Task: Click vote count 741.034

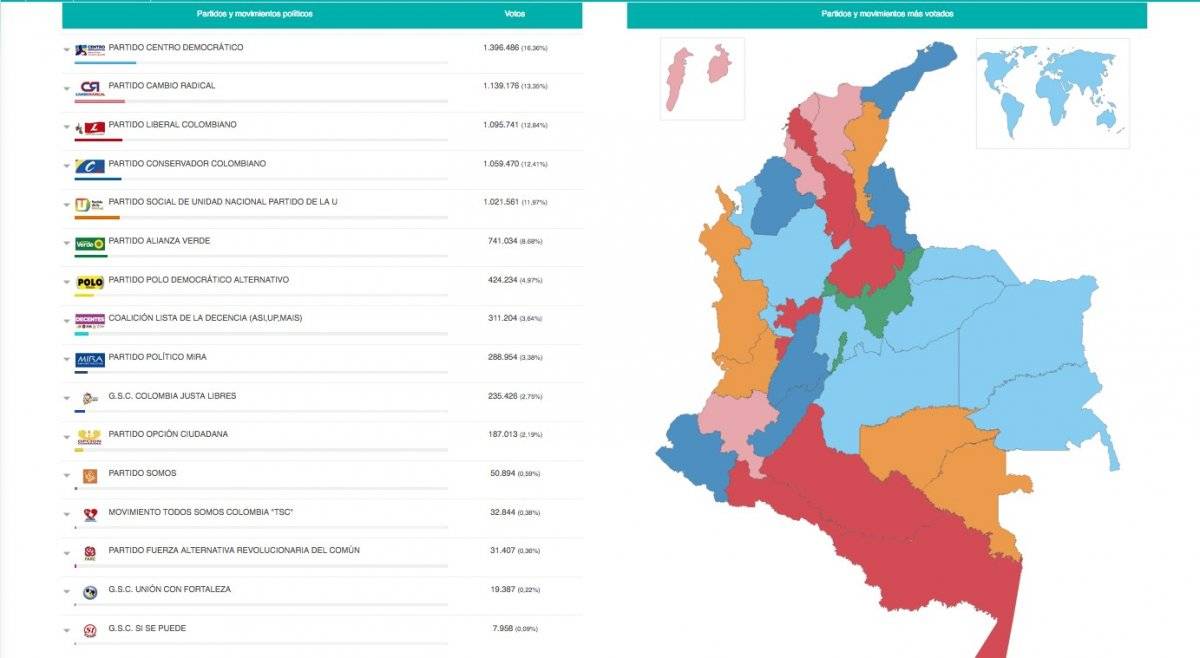Action: pos(503,241)
